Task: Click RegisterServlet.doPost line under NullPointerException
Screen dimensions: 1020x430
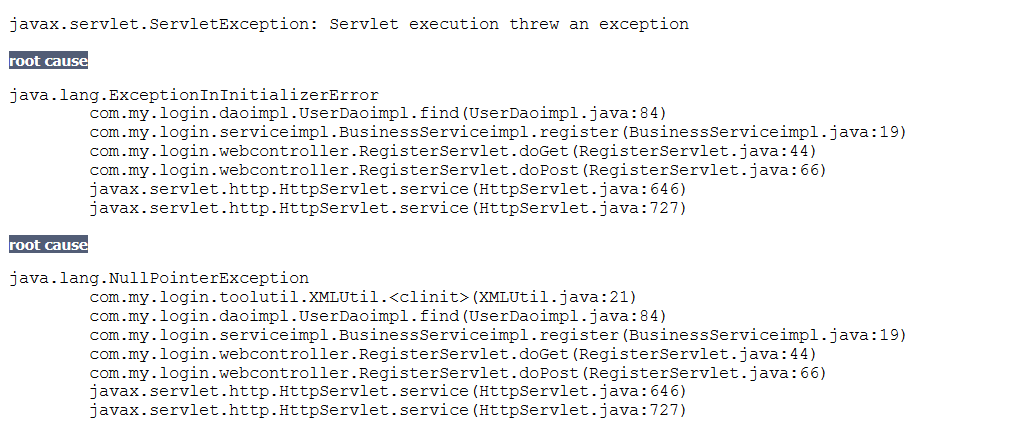Action: 458,373
